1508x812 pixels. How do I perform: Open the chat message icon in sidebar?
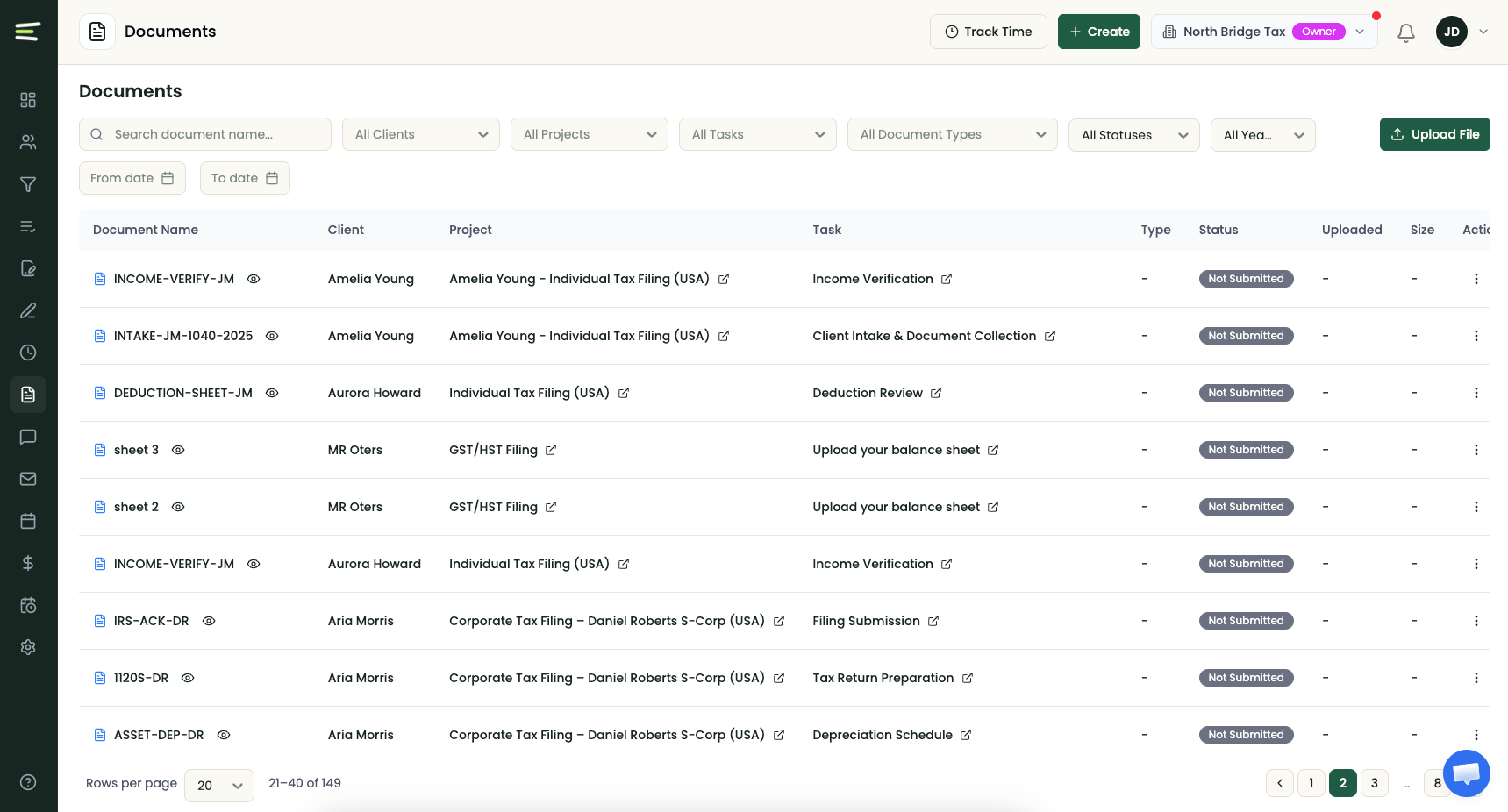[28, 437]
